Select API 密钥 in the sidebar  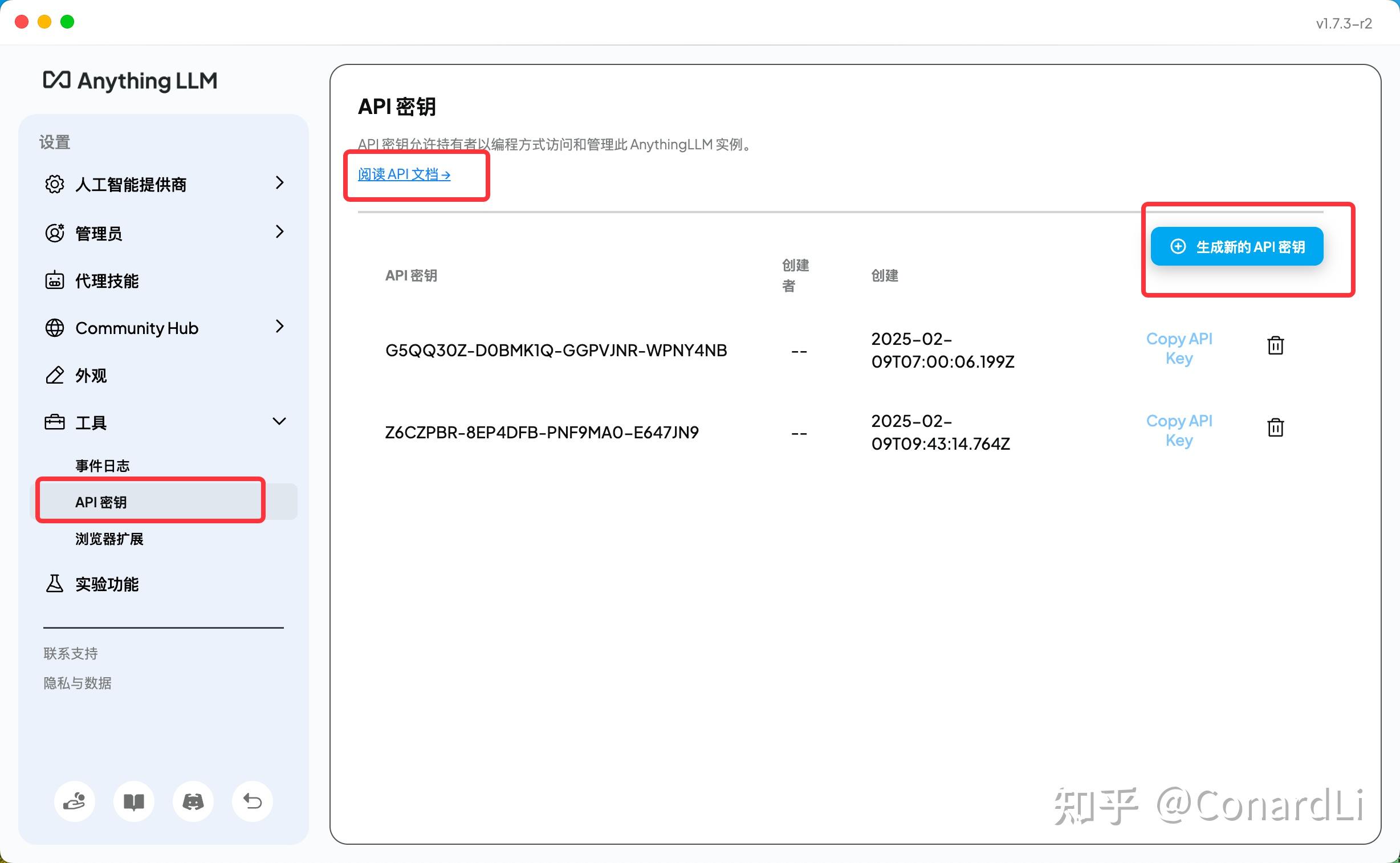(x=163, y=502)
